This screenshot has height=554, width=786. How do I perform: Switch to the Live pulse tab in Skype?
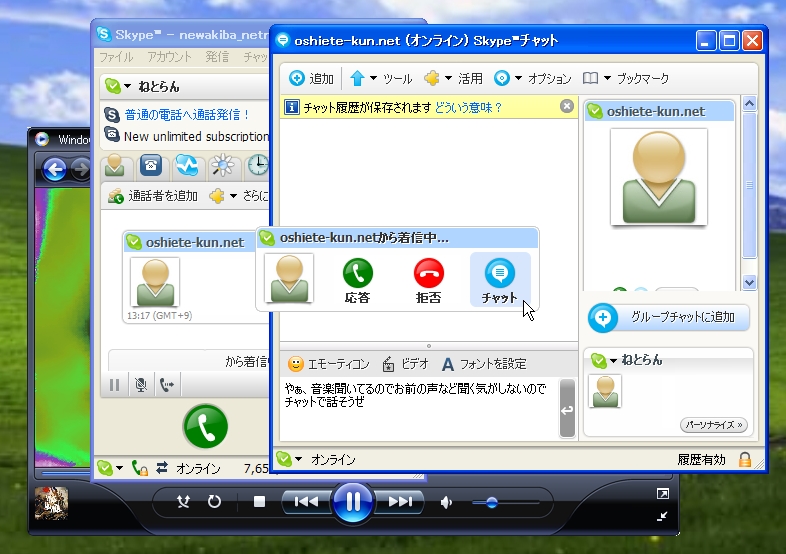click(187, 166)
